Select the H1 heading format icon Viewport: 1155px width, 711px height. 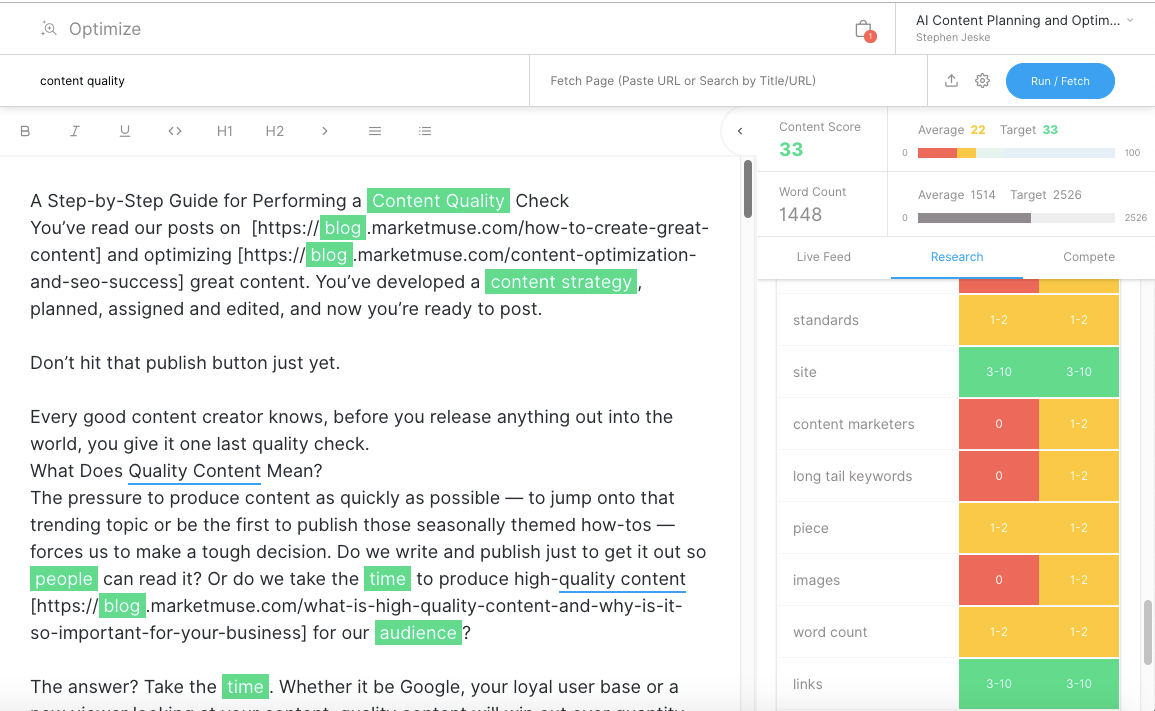pos(224,130)
